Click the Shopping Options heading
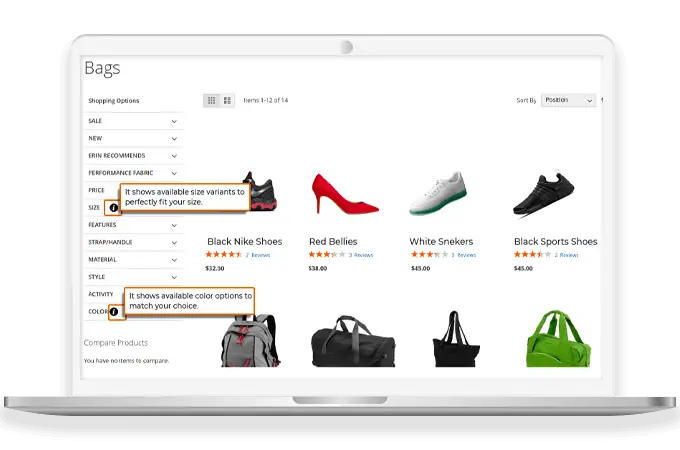The height and width of the screenshot is (450, 680). click(114, 101)
